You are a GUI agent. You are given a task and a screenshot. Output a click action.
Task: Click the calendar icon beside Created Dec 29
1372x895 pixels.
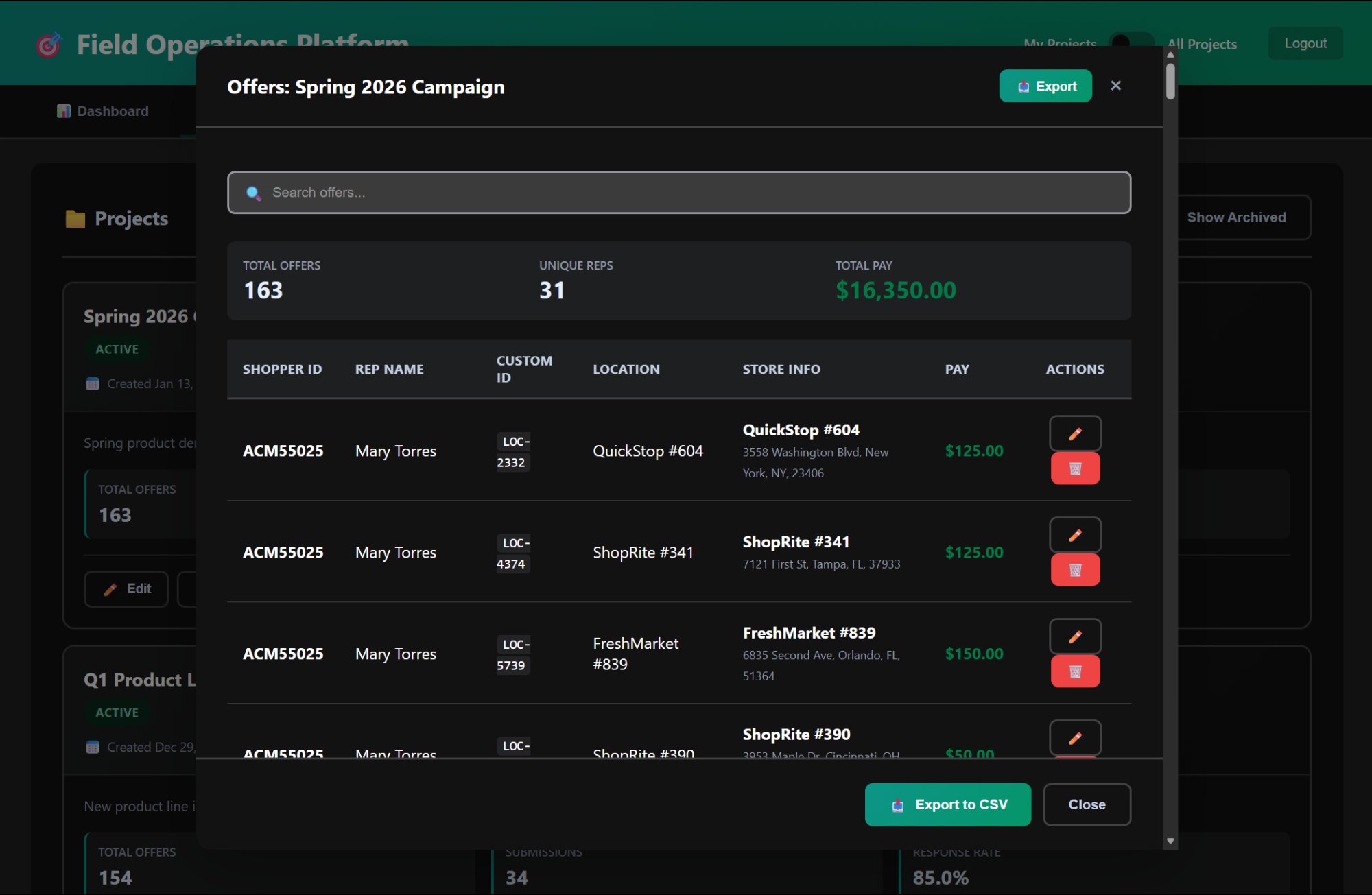pyautogui.click(x=93, y=748)
